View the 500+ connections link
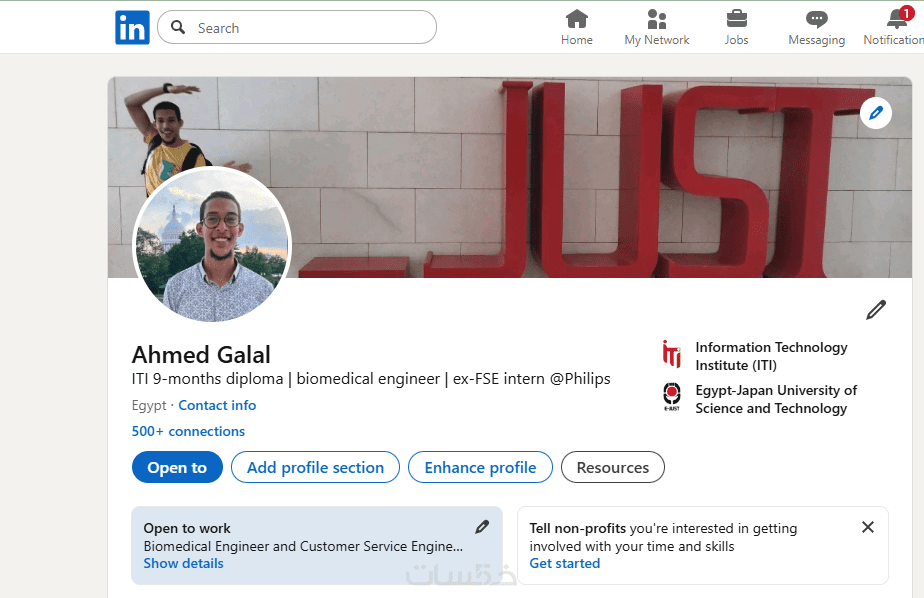The width and height of the screenshot is (924, 598). [188, 431]
